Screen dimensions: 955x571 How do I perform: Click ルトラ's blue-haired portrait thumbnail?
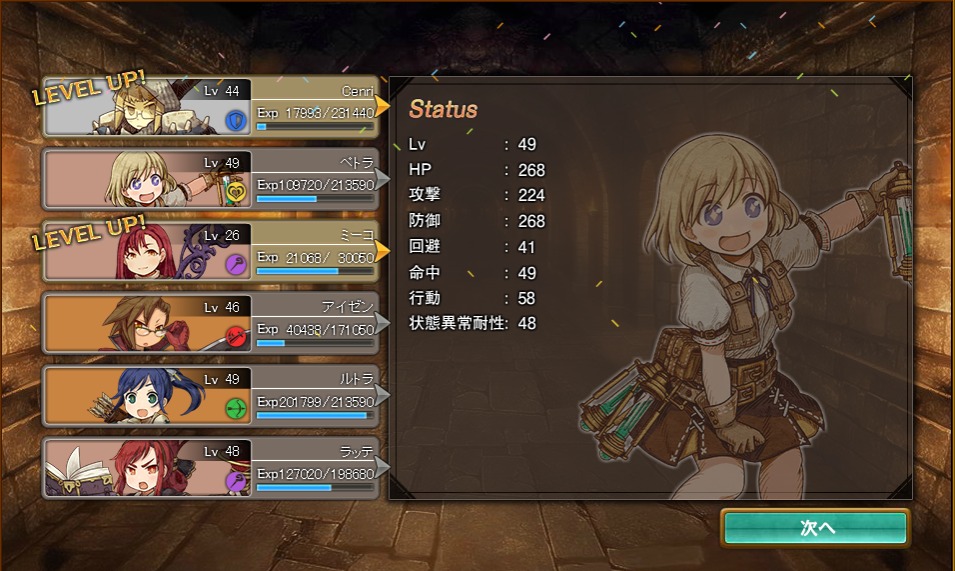(x=148, y=395)
